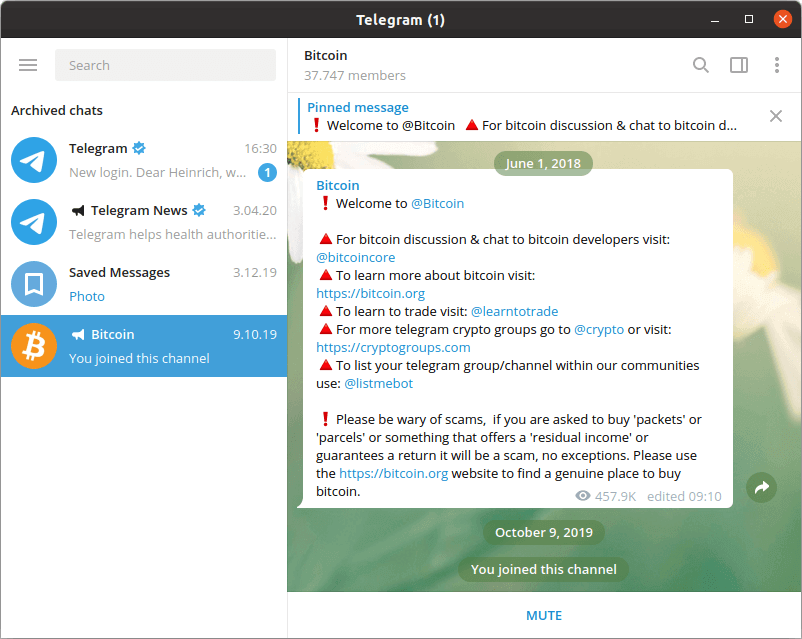Open https://cryptogroups.com link
Screen dimensions: 802x639
[393, 347]
